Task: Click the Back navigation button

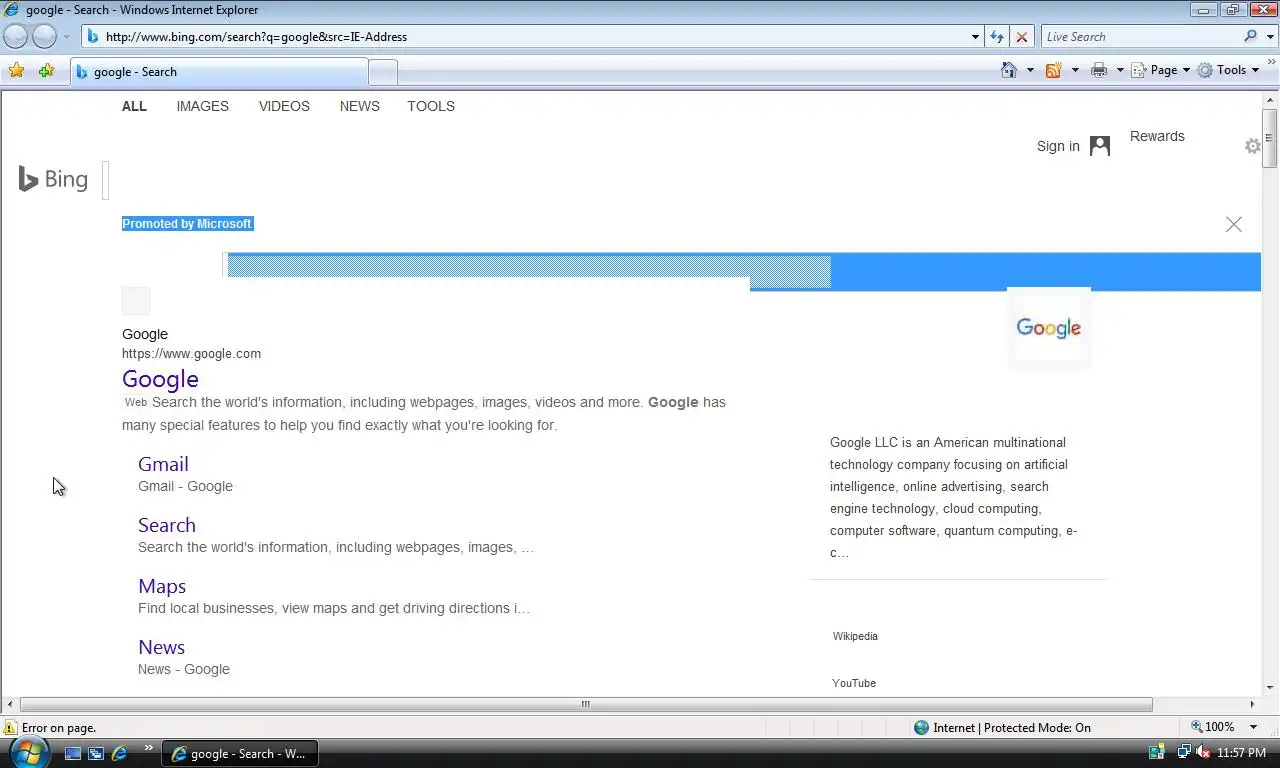Action: (16, 37)
